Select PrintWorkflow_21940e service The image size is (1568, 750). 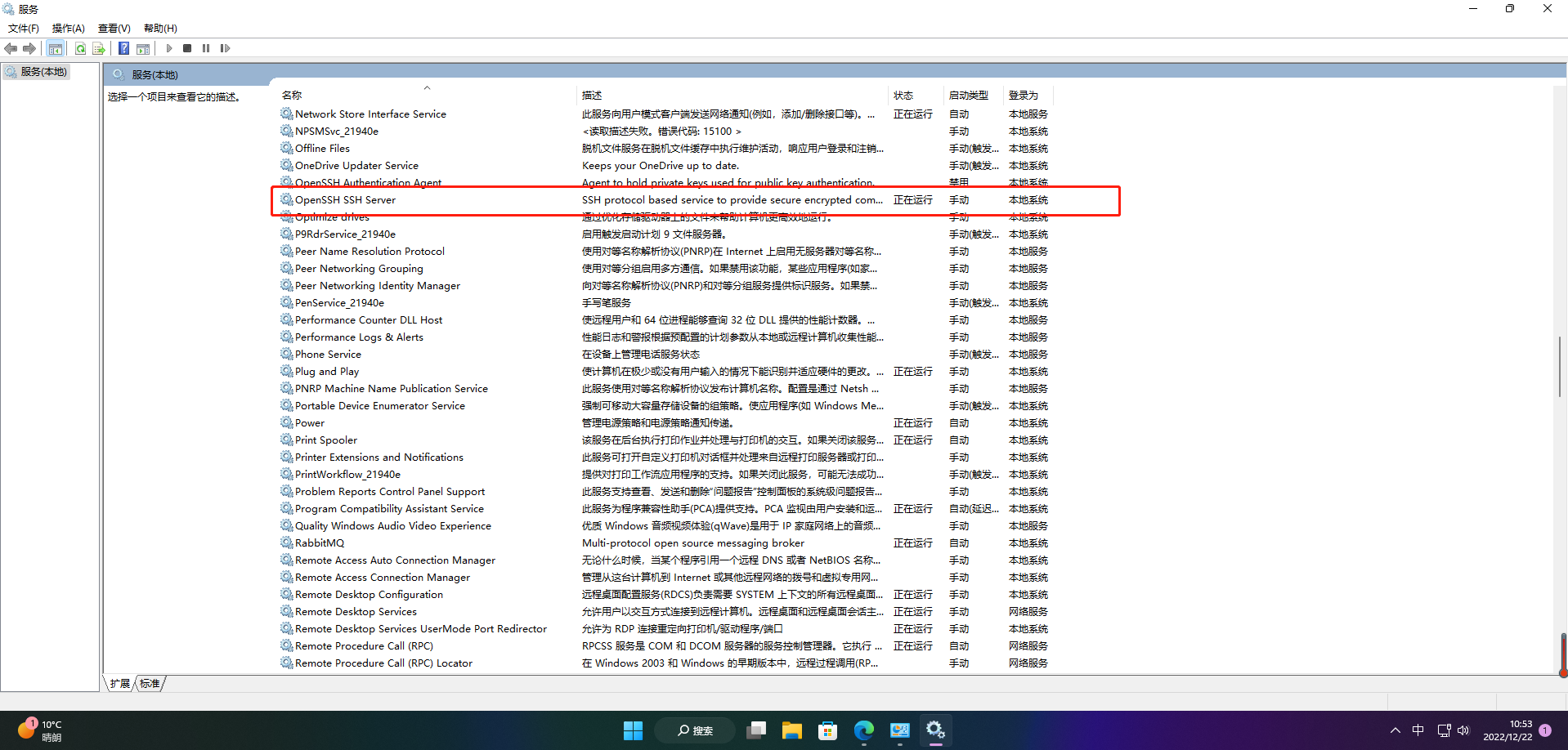click(665, 474)
